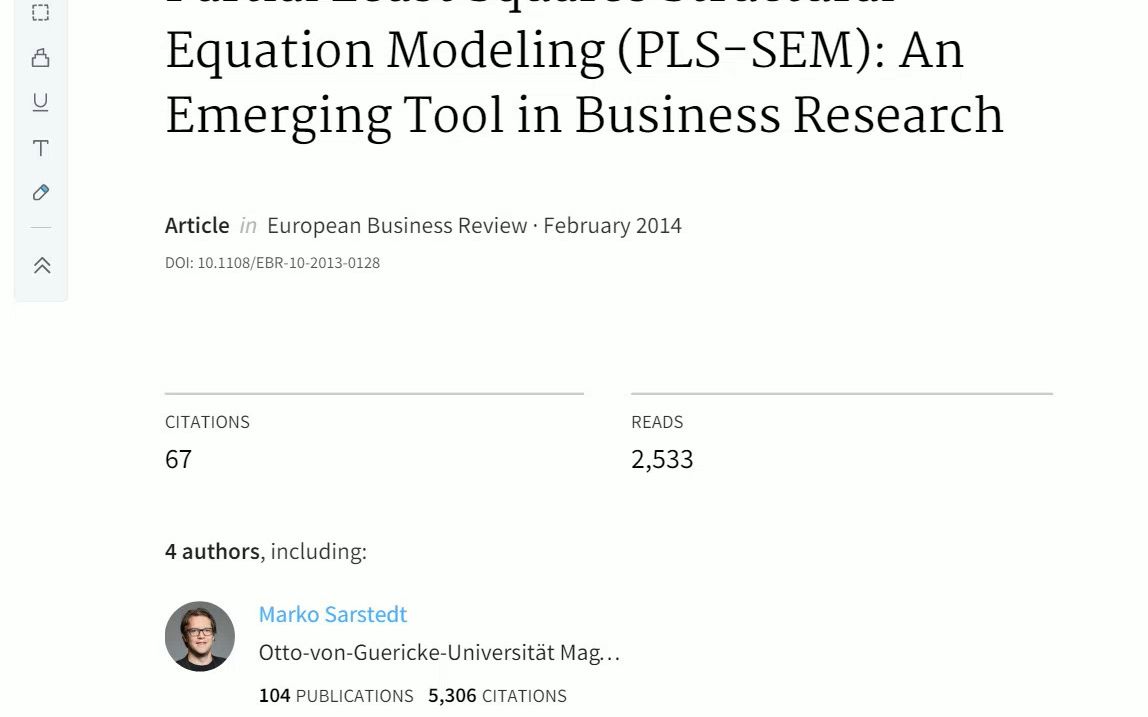This screenshot has width=1148, height=717.
Task: Click the February 2014 publication date
Action: pyautogui.click(x=612, y=226)
